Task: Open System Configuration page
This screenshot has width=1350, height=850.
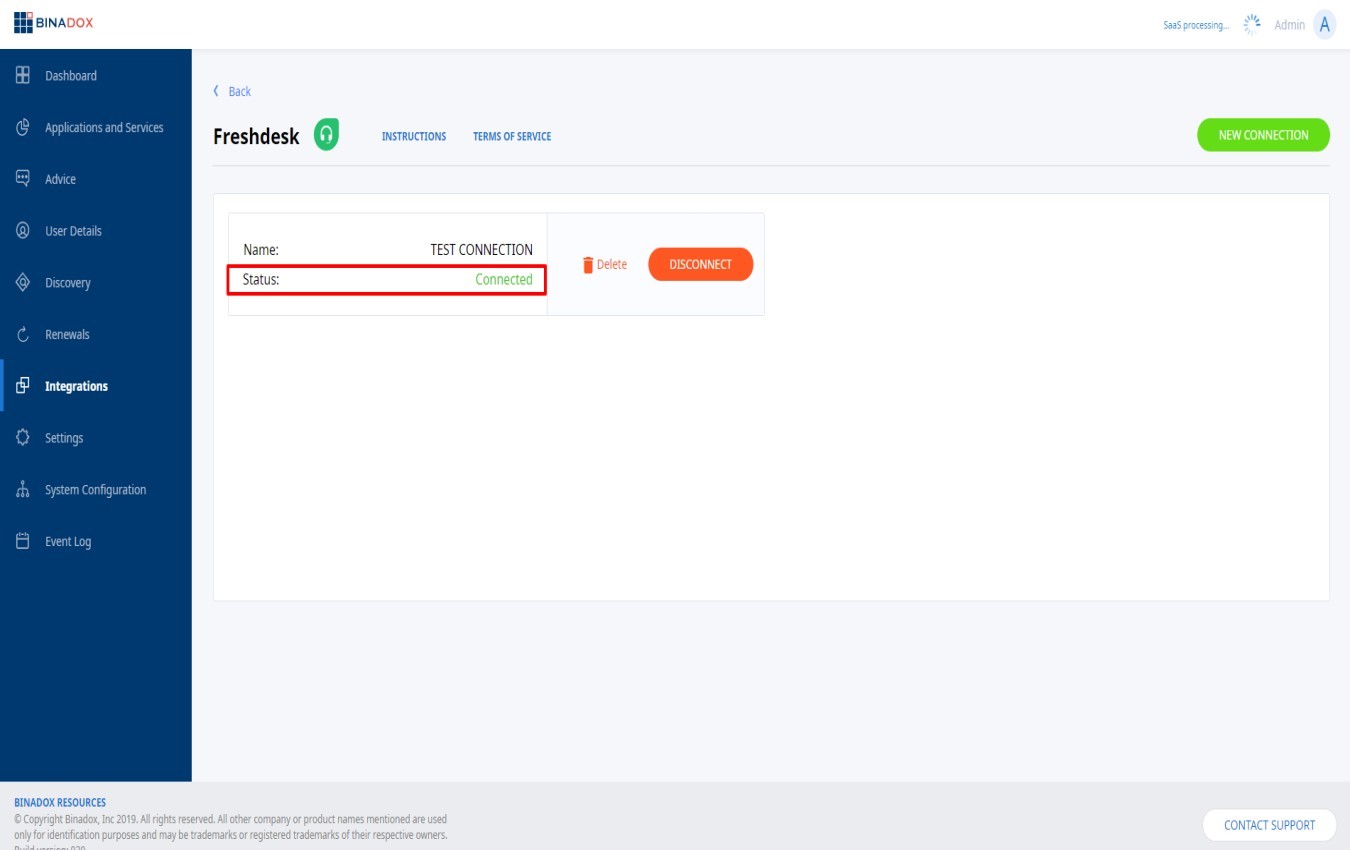Action: [95, 490]
